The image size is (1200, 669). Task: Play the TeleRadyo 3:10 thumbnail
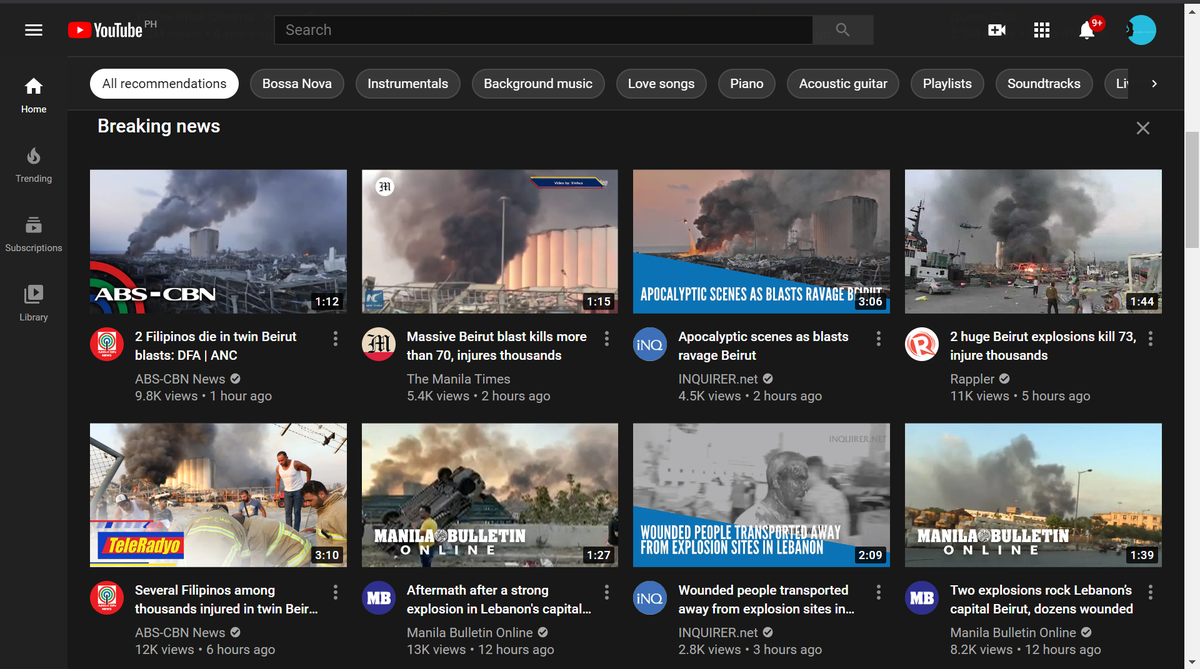218,495
